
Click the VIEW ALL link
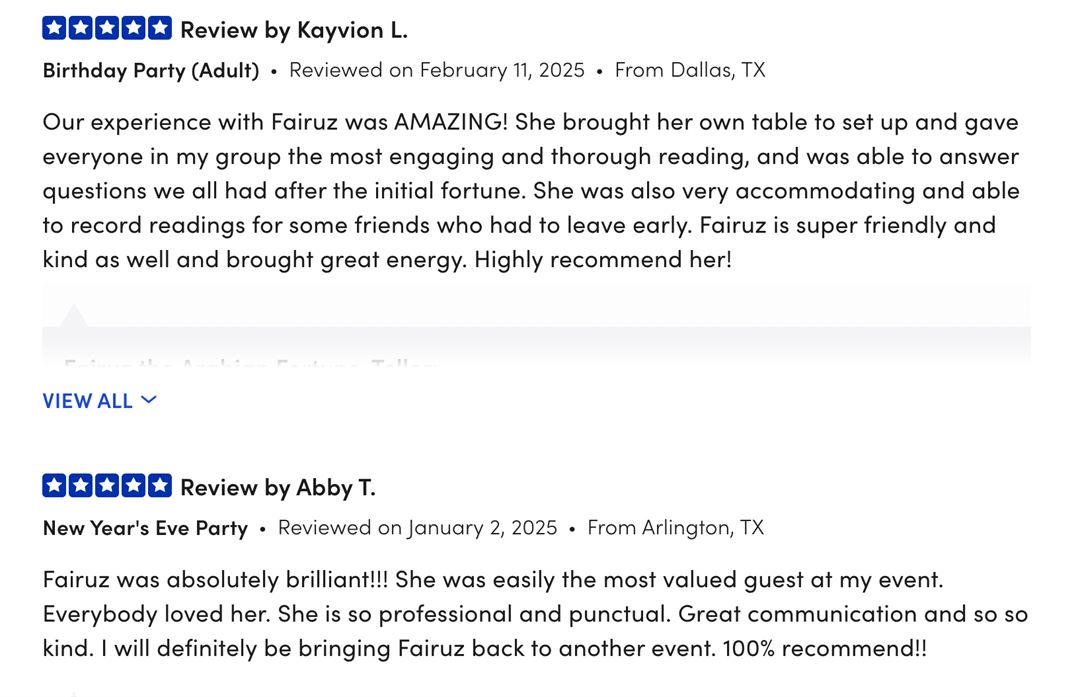click(88, 401)
